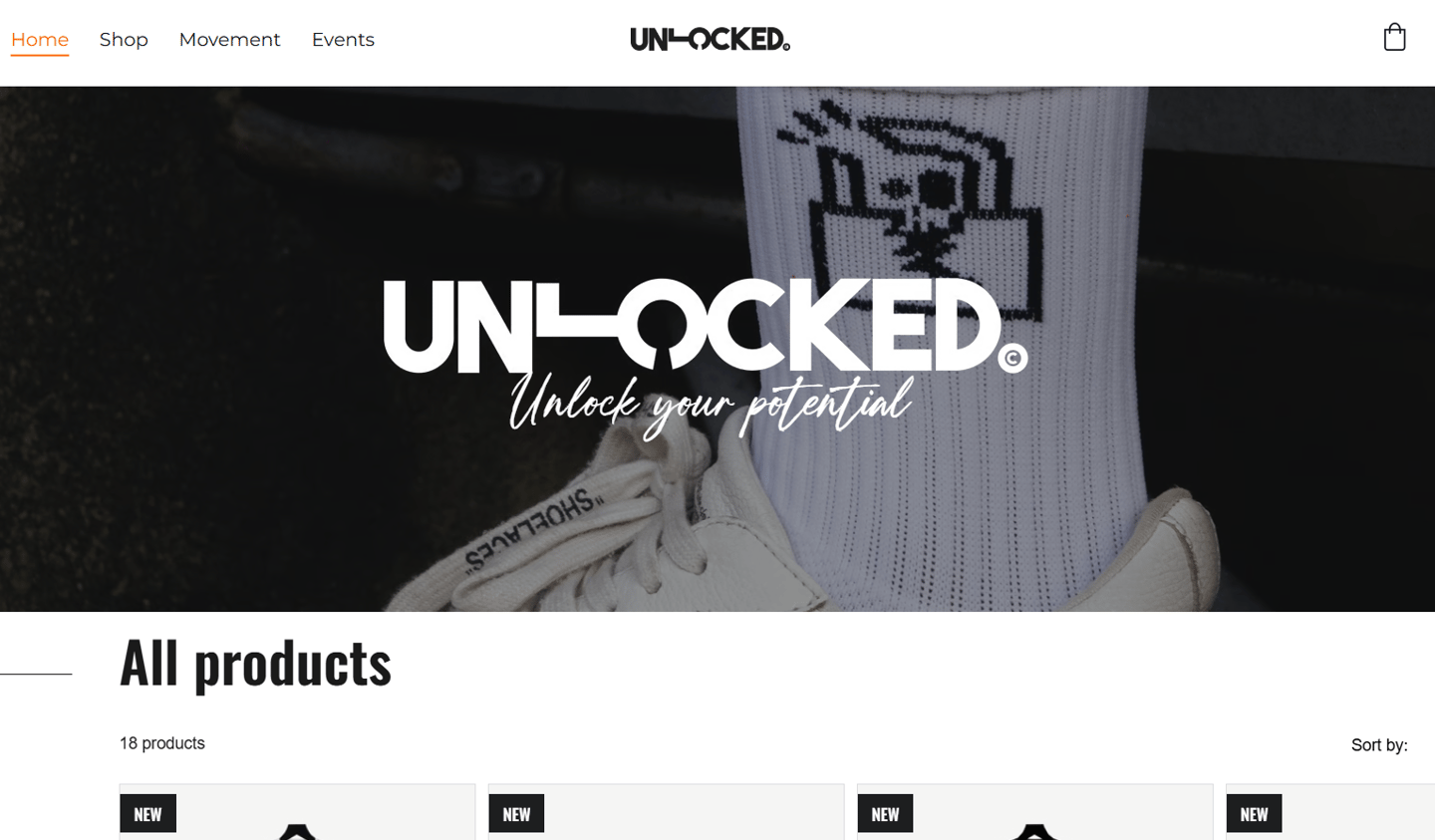Screen dimensions: 1435x840
Task: Click the UNLOCKED logo in the header
Action: 710,39
